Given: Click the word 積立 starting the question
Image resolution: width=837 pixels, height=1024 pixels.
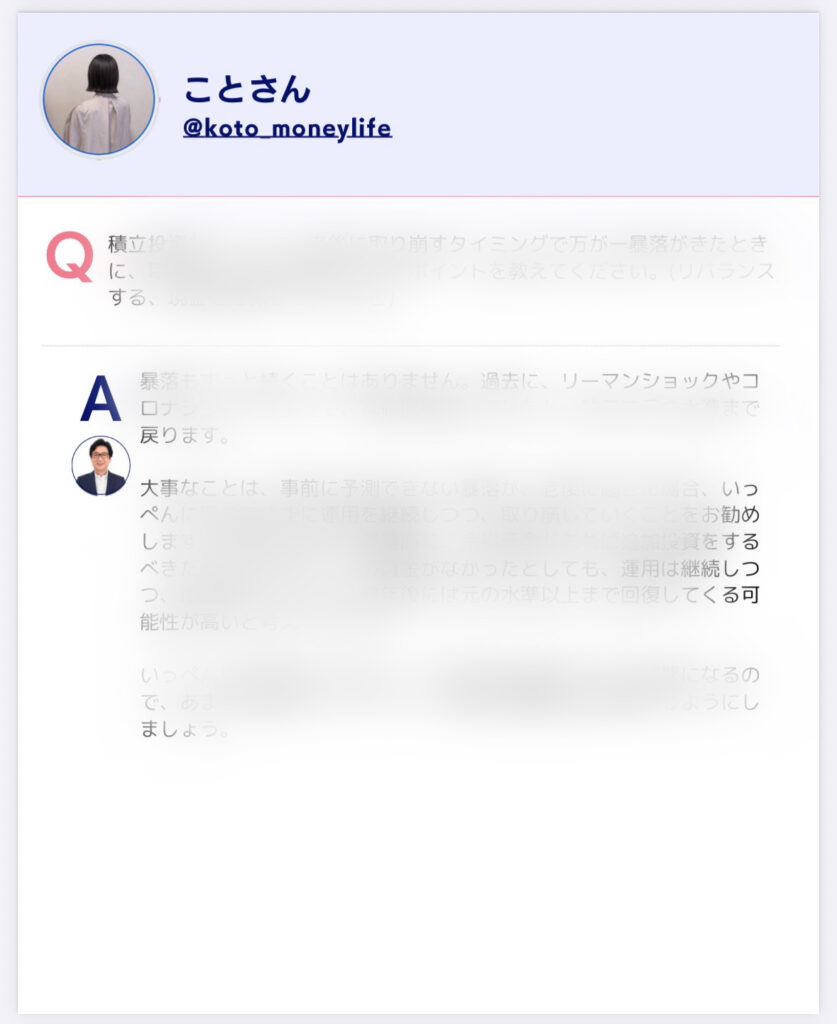Looking at the screenshot, I should (x=127, y=244).
